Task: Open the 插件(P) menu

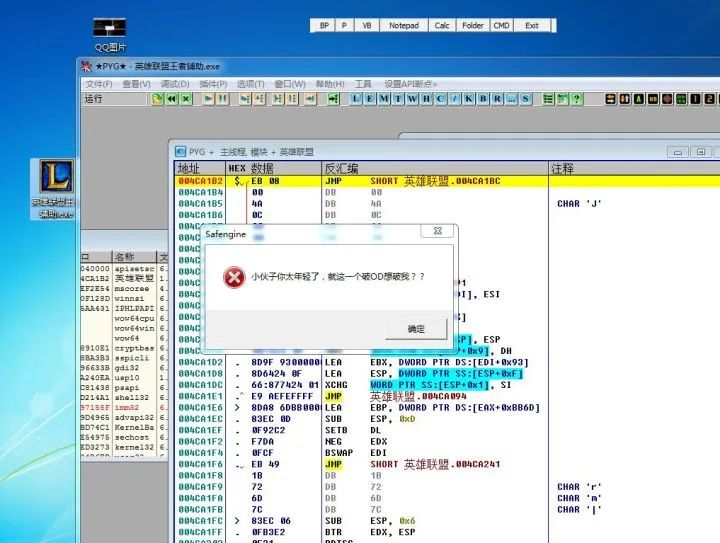Action: [213, 84]
